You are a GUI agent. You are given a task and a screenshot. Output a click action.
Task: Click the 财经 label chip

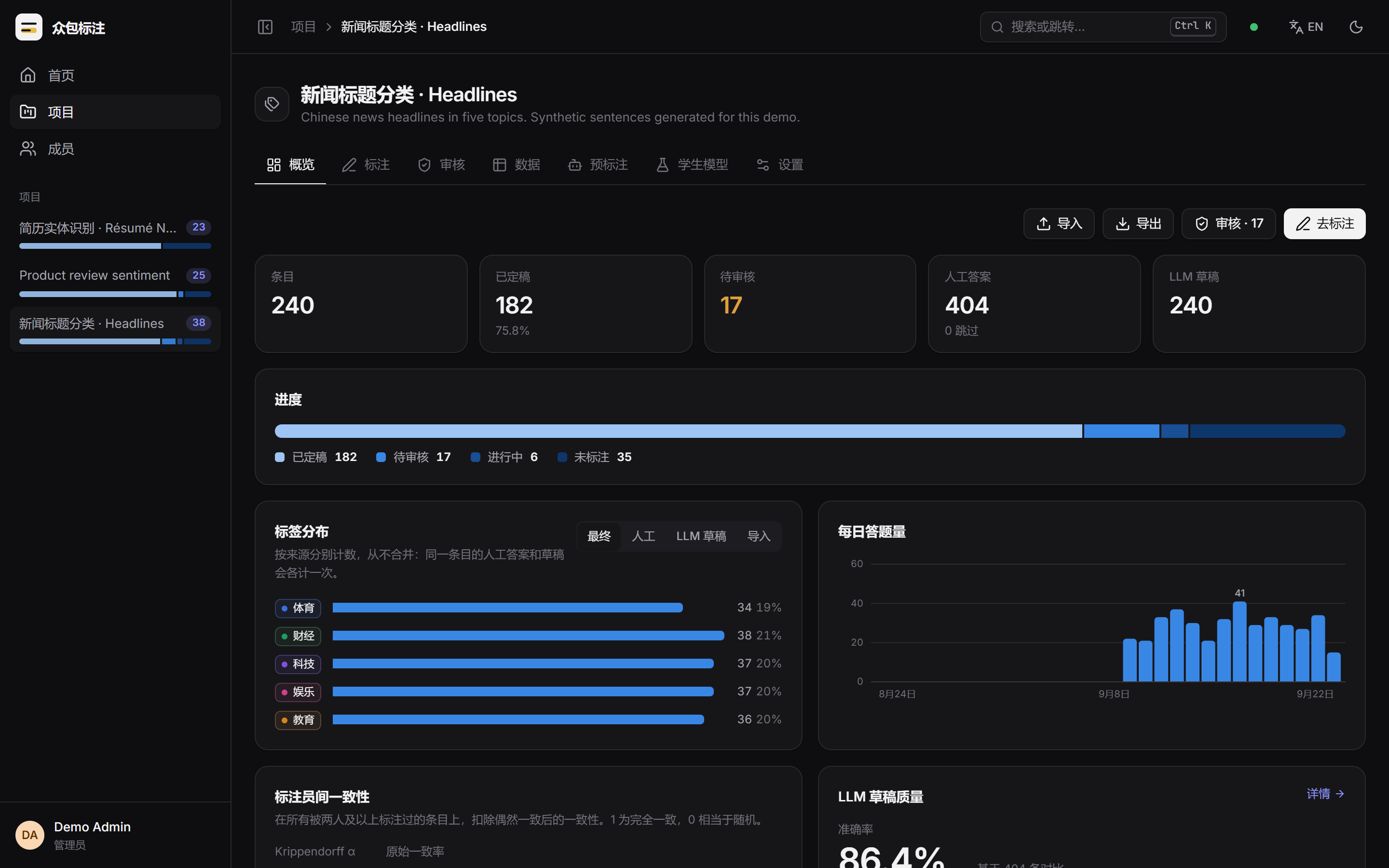298,636
